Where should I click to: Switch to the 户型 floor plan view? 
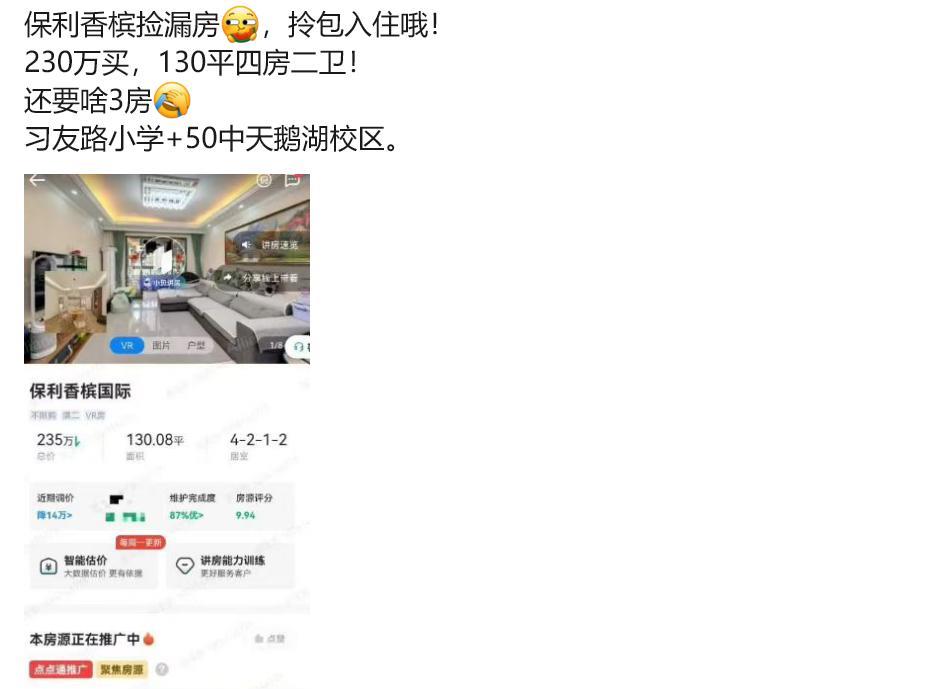tap(196, 345)
